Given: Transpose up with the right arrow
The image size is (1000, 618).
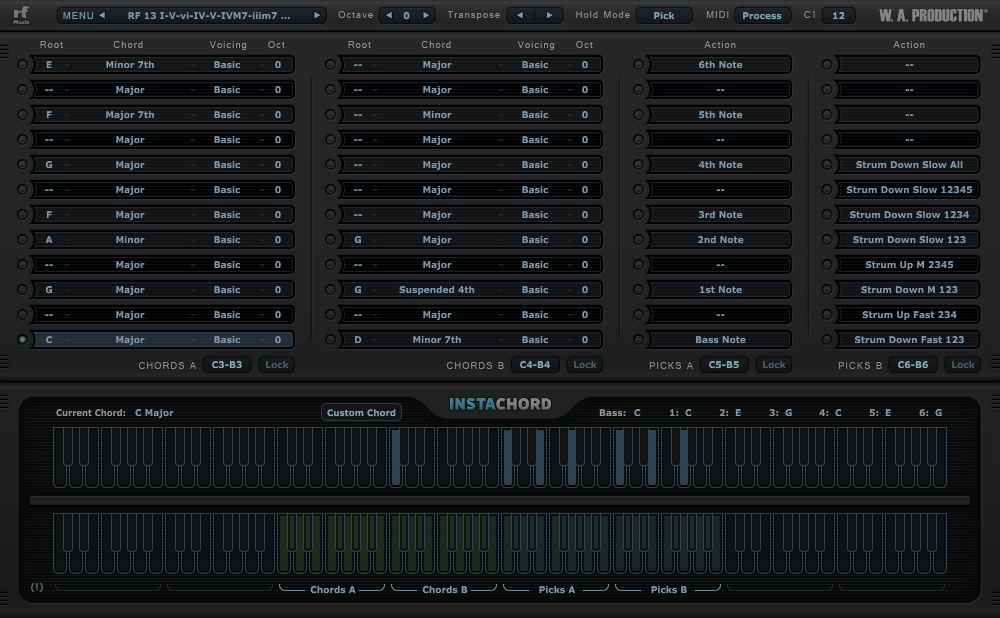Looking at the screenshot, I should (x=549, y=15).
